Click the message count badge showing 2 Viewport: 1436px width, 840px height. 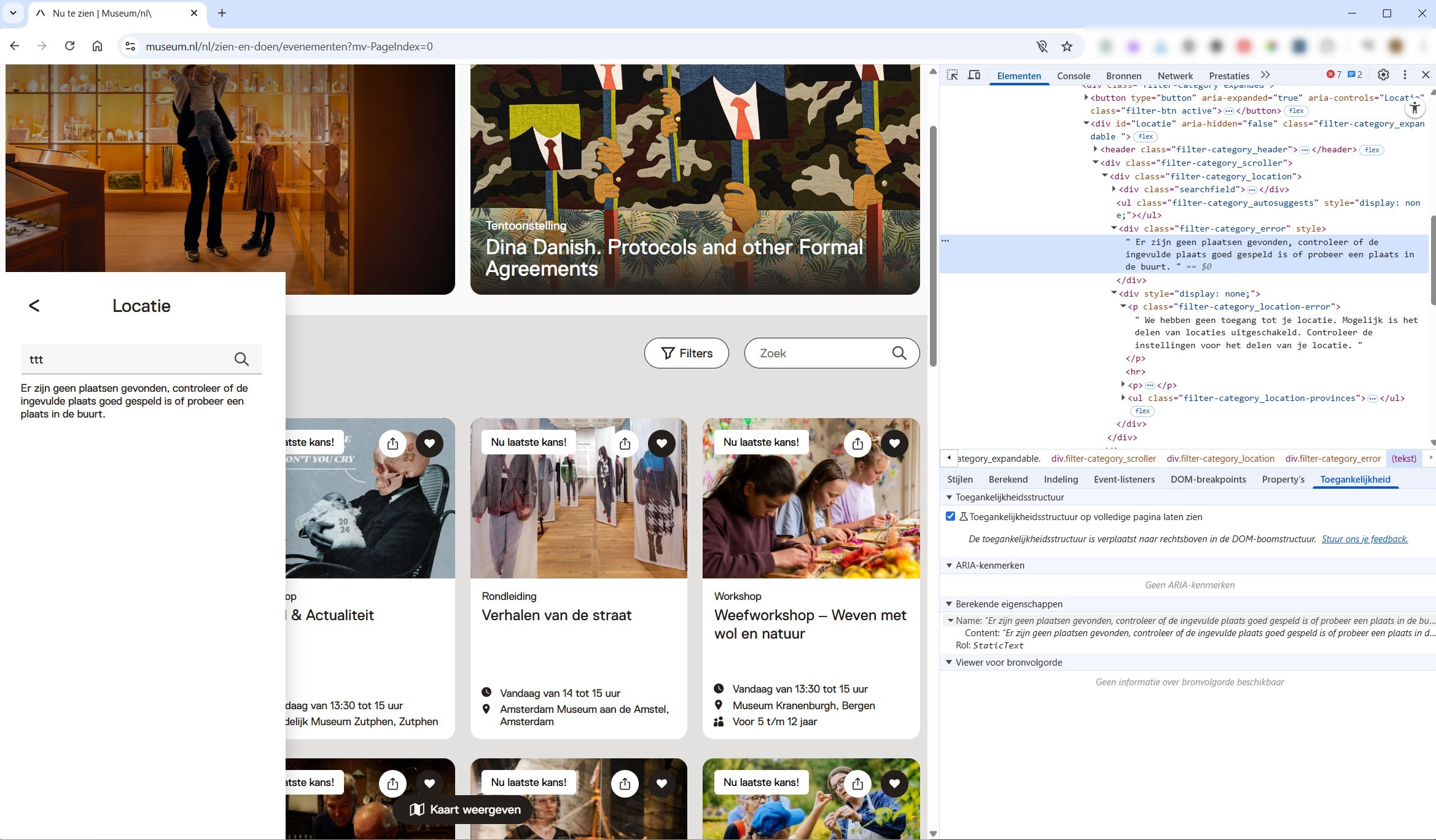coord(1354,75)
